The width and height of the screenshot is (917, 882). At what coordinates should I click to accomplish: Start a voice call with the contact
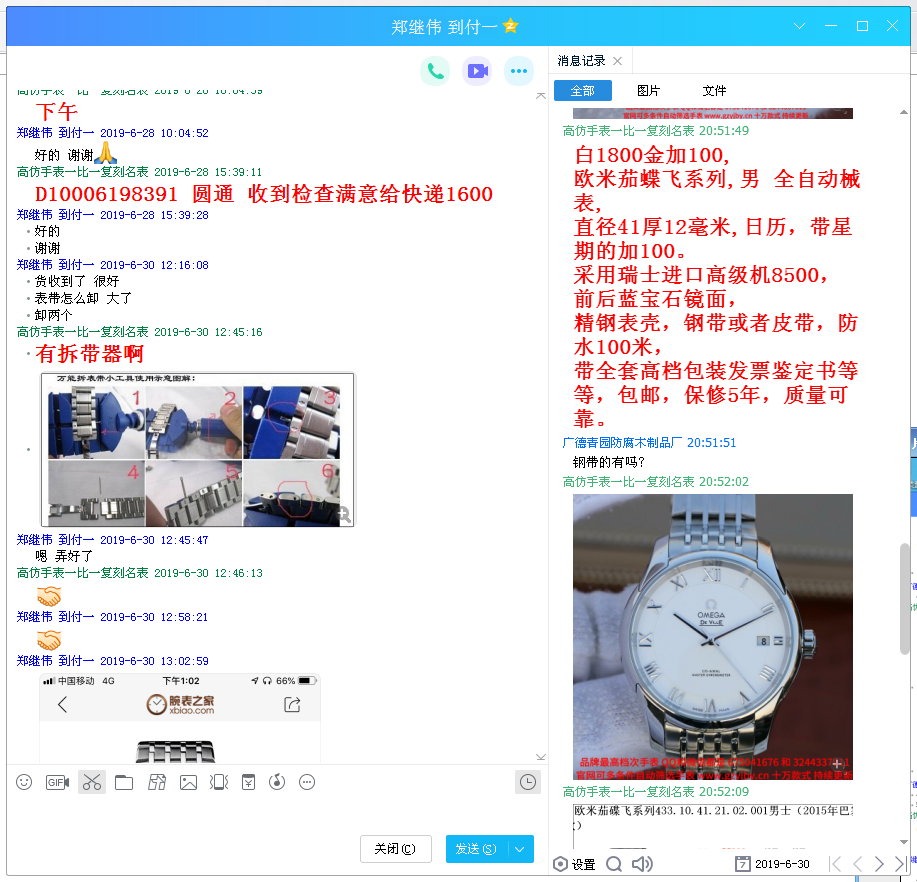[435, 70]
